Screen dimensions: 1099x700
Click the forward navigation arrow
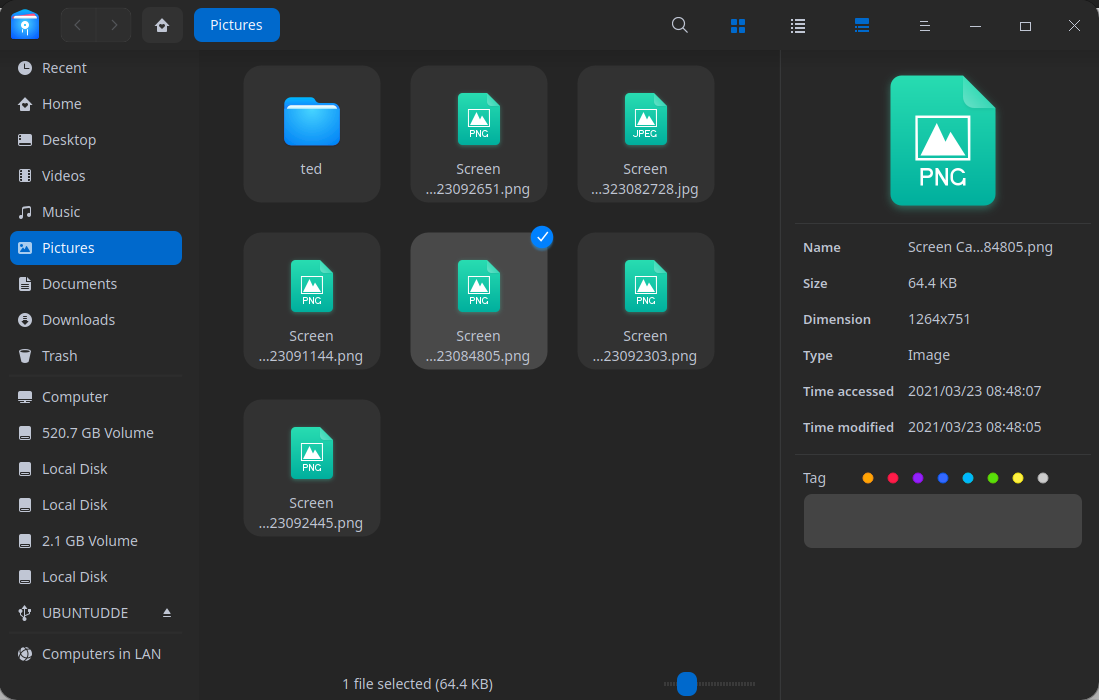point(114,25)
